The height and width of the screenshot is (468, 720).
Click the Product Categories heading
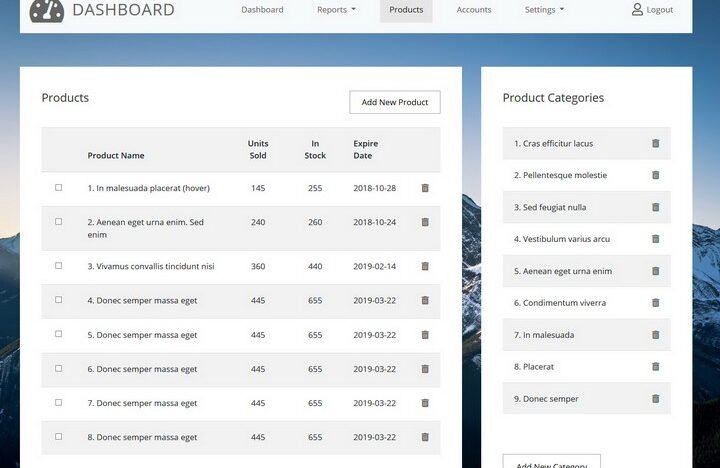(x=553, y=98)
